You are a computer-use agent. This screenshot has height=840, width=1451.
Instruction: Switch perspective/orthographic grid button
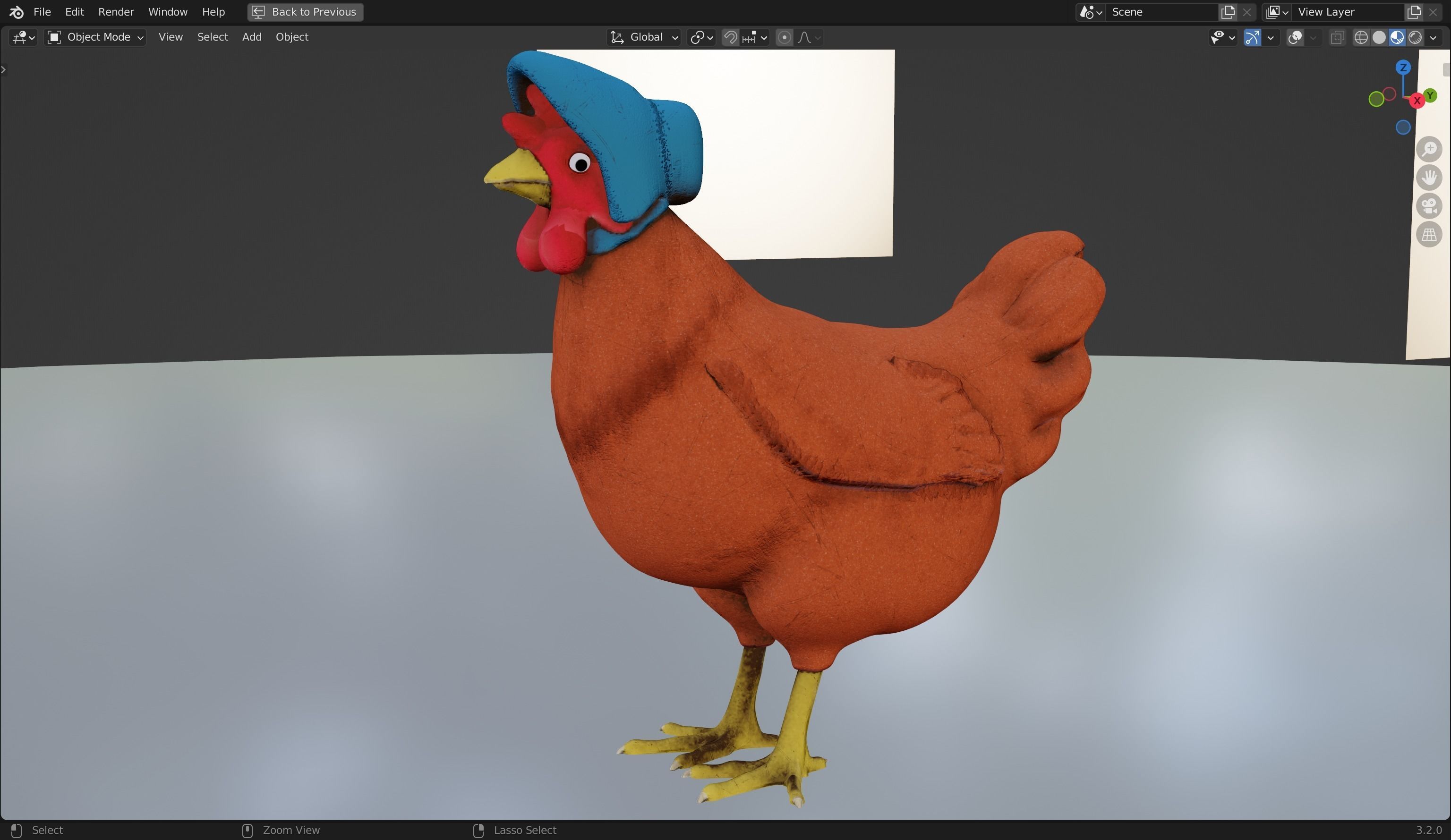click(x=1429, y=235)
